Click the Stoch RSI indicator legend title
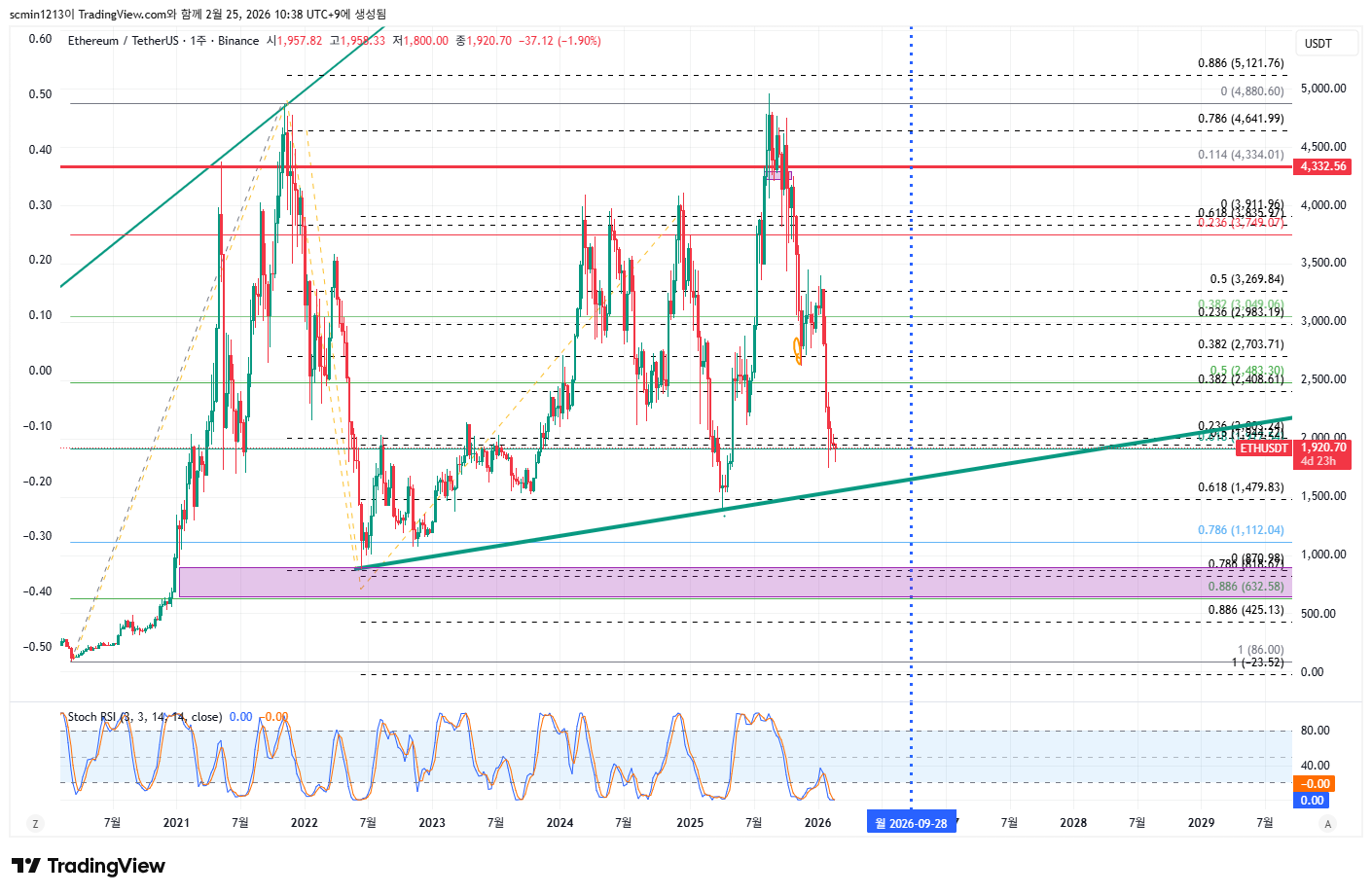Viewport: 1372px width, 895px height. tap(144, 717)
